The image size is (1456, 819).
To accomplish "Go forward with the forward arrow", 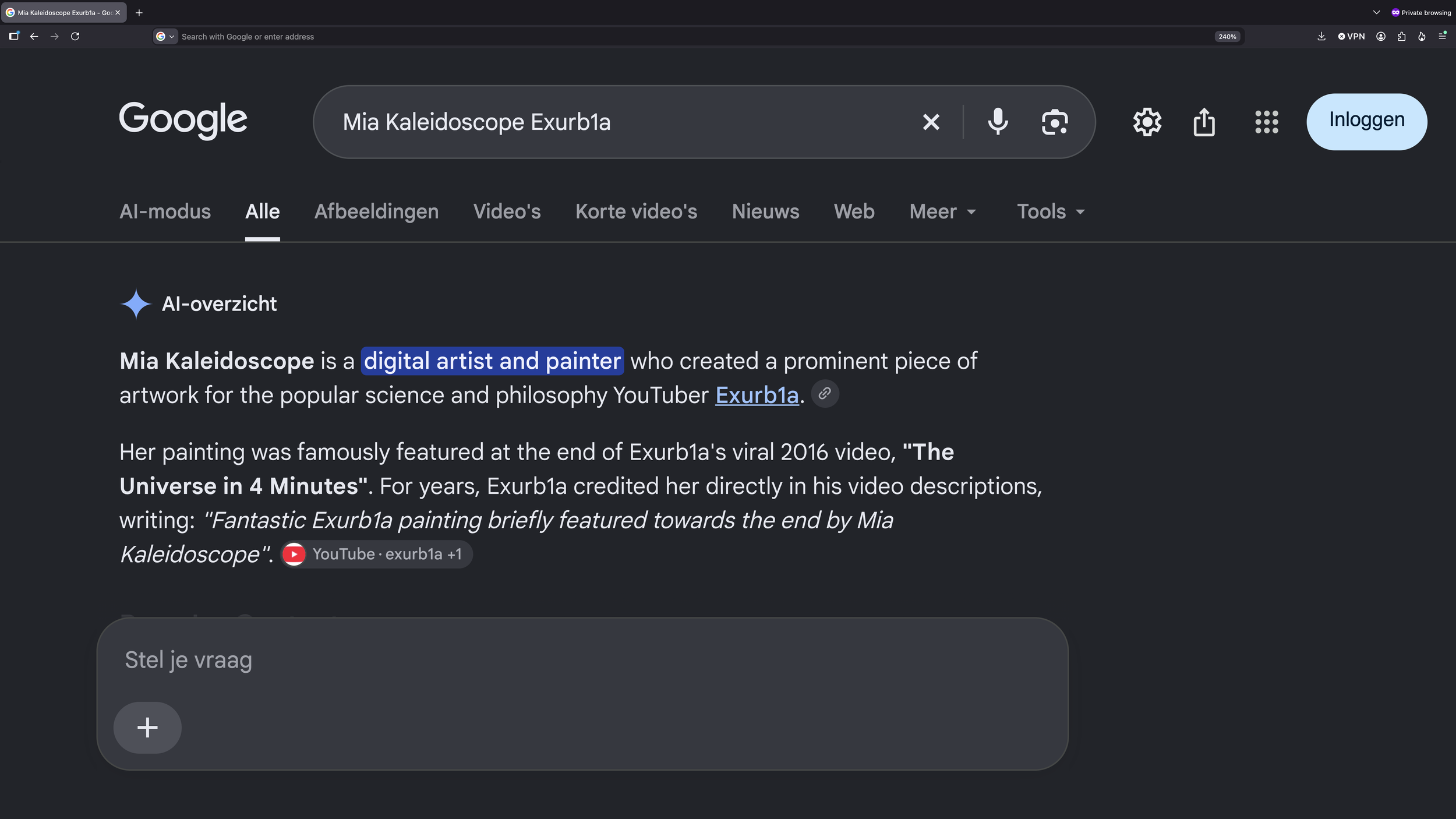I will (55, 36).
